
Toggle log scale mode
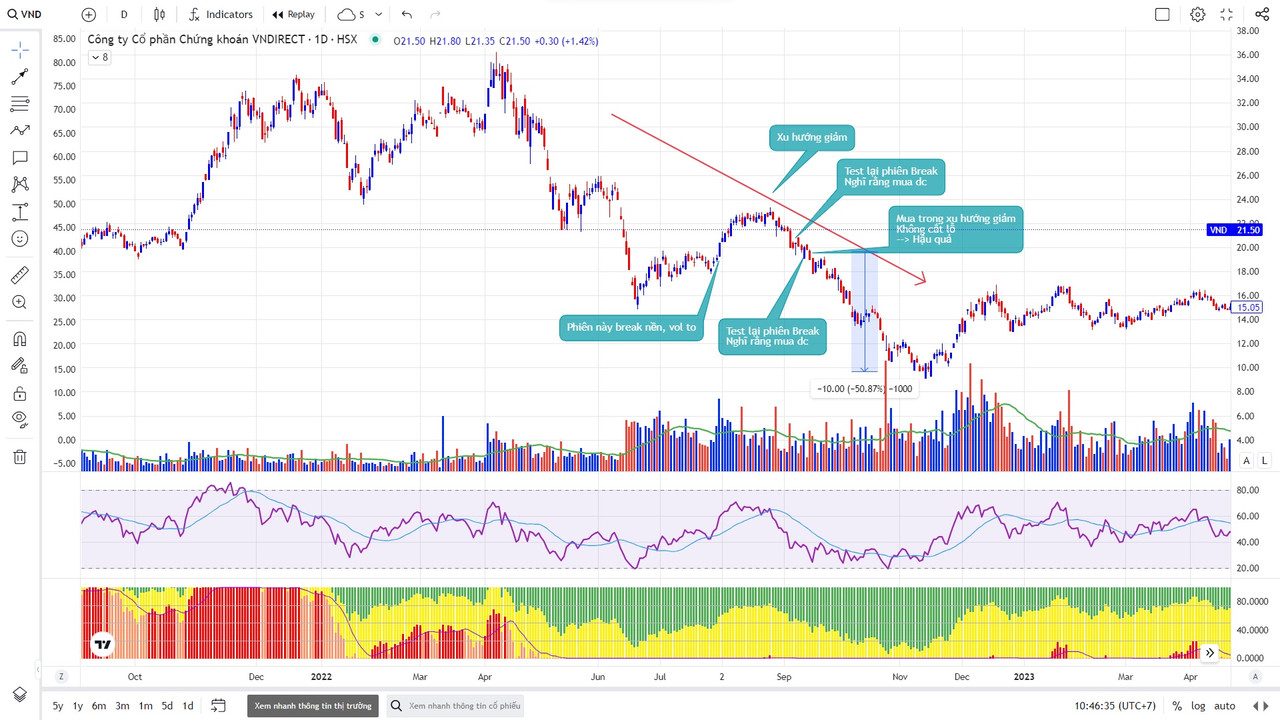tap(1198, 706)
